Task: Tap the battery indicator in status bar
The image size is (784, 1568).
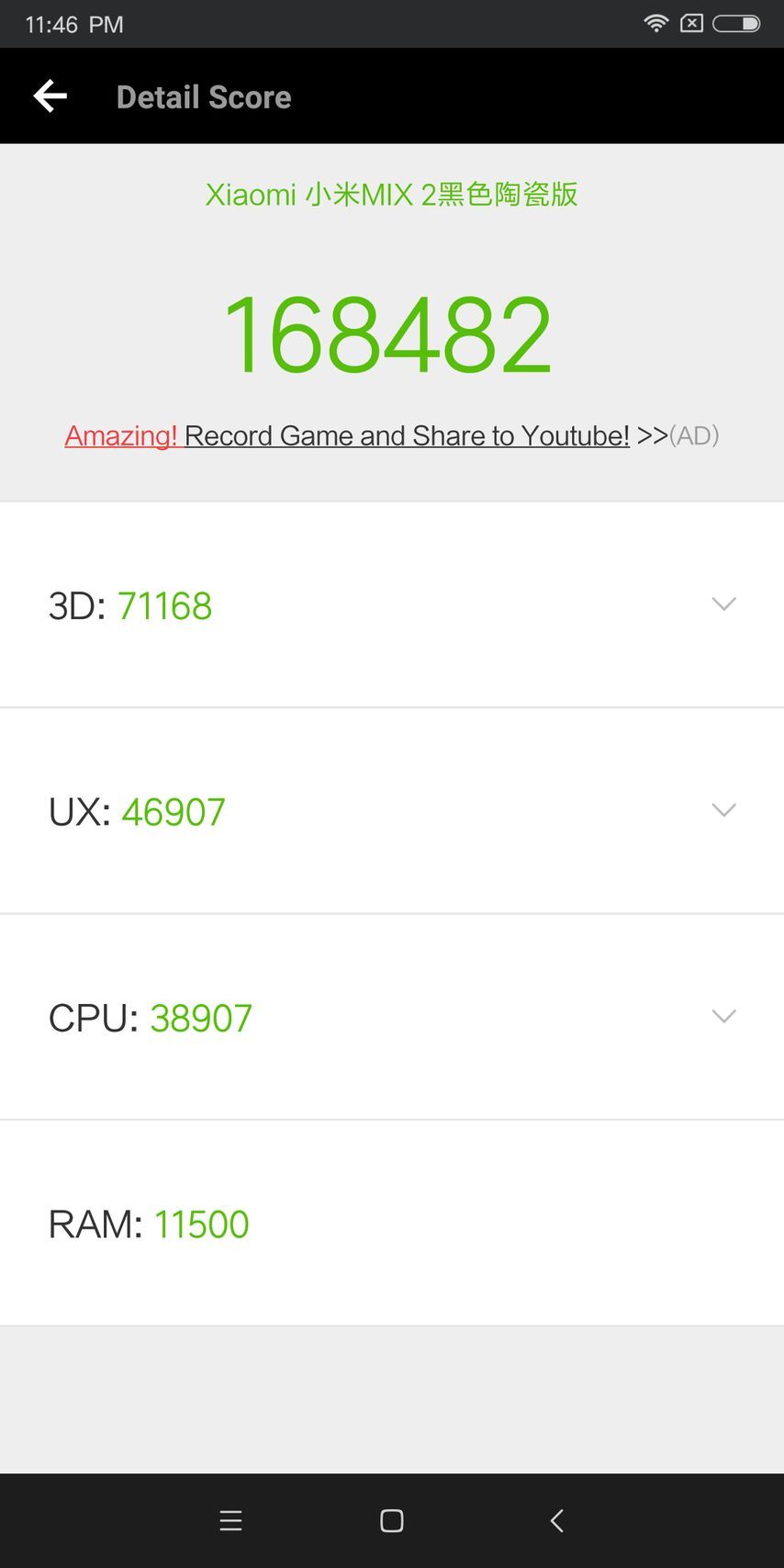Action: 734,24
